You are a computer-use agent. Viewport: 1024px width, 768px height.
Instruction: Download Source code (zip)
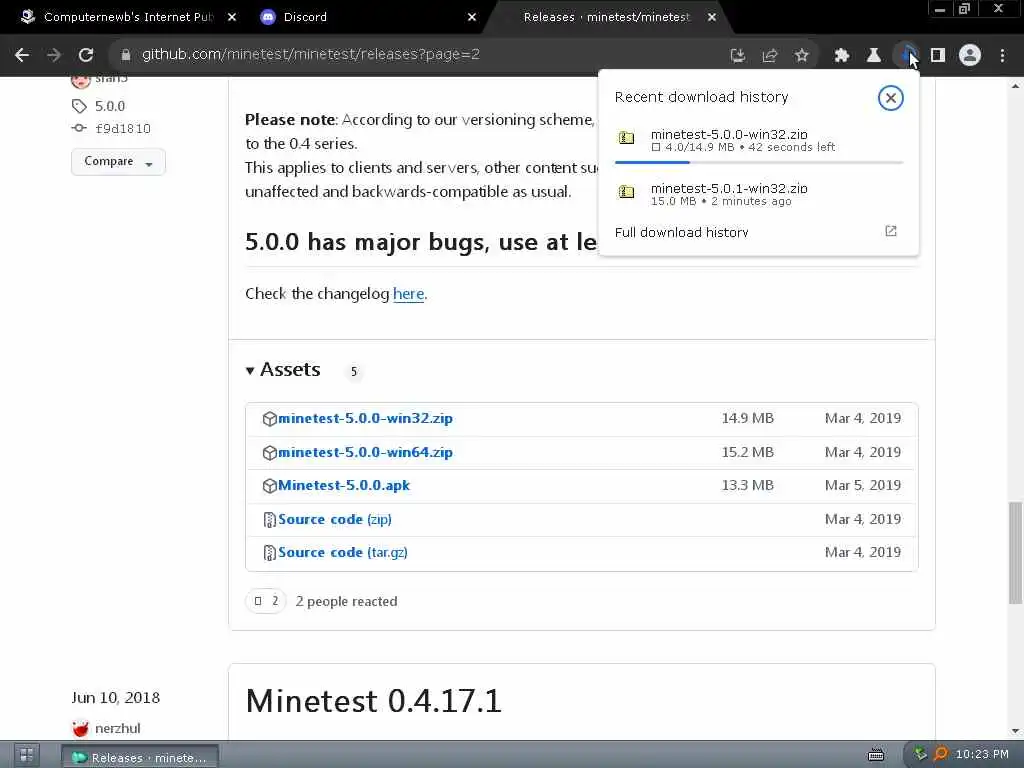click(x=335, y=520)
